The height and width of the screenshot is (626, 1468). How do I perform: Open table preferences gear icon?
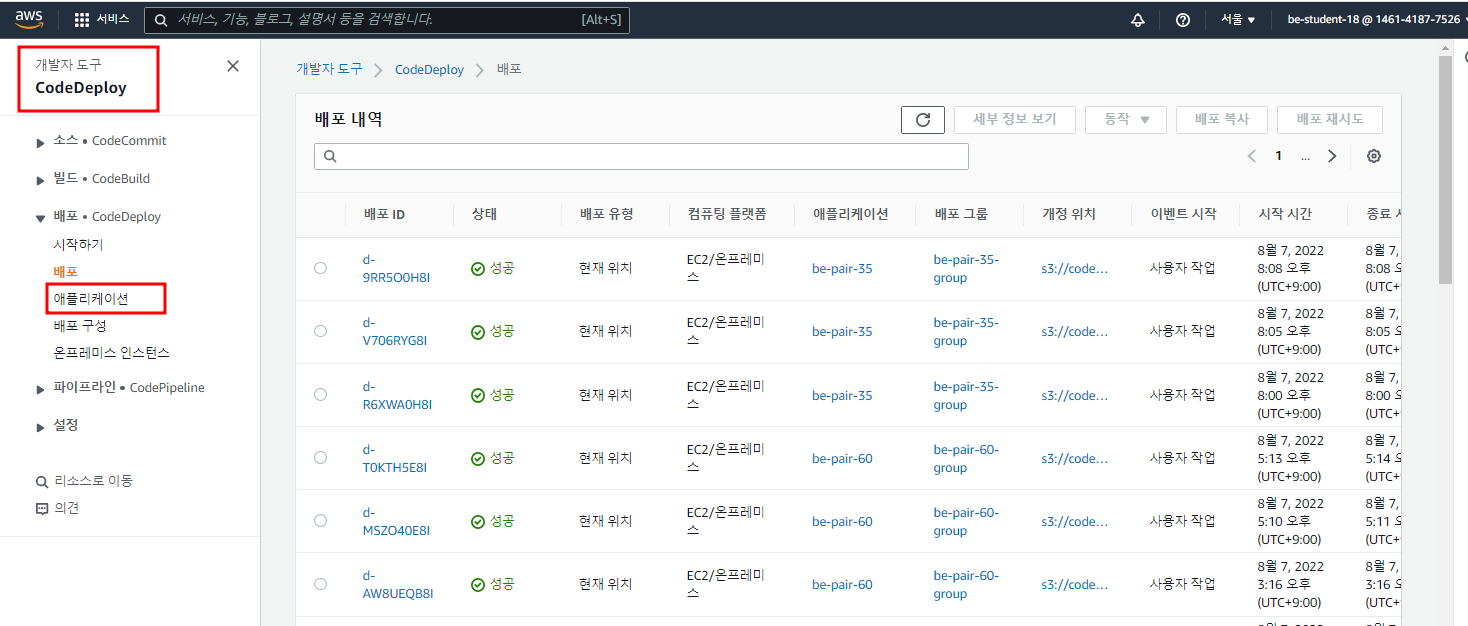1374,156
